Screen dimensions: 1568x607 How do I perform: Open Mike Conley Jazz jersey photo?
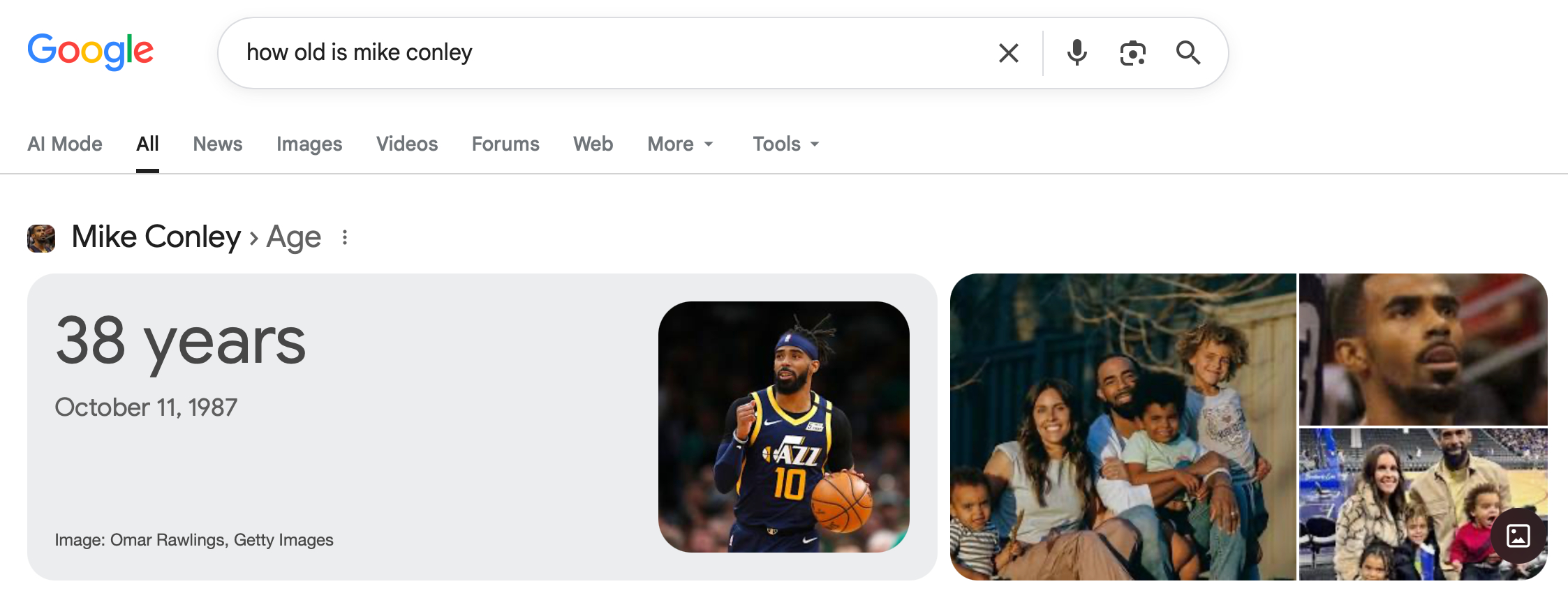pos(784,427)
